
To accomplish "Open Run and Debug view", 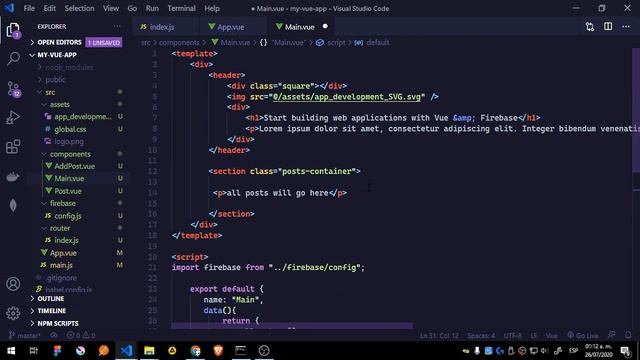I will 13,118.
